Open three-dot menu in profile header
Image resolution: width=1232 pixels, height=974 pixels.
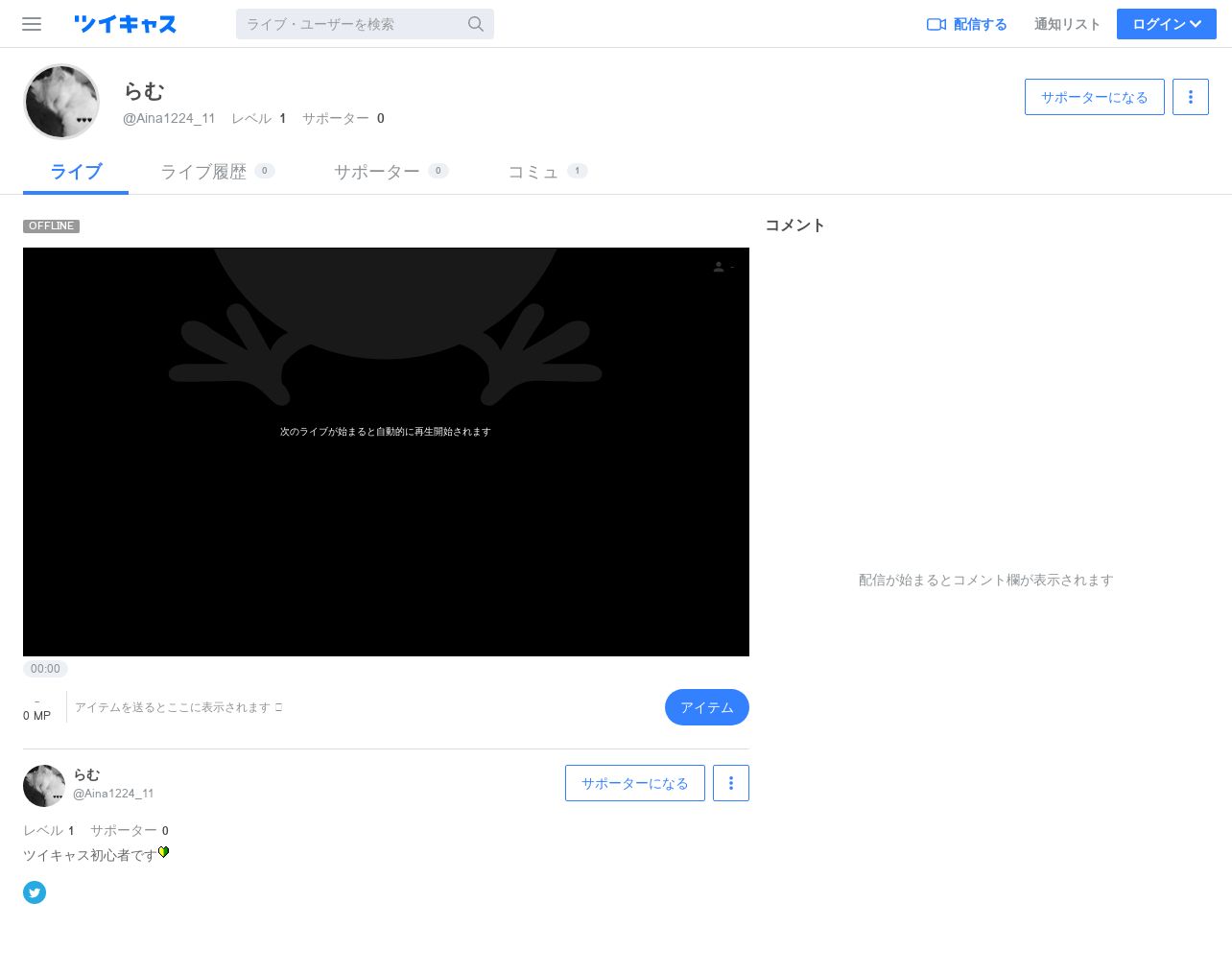(x=1191, y=97)
